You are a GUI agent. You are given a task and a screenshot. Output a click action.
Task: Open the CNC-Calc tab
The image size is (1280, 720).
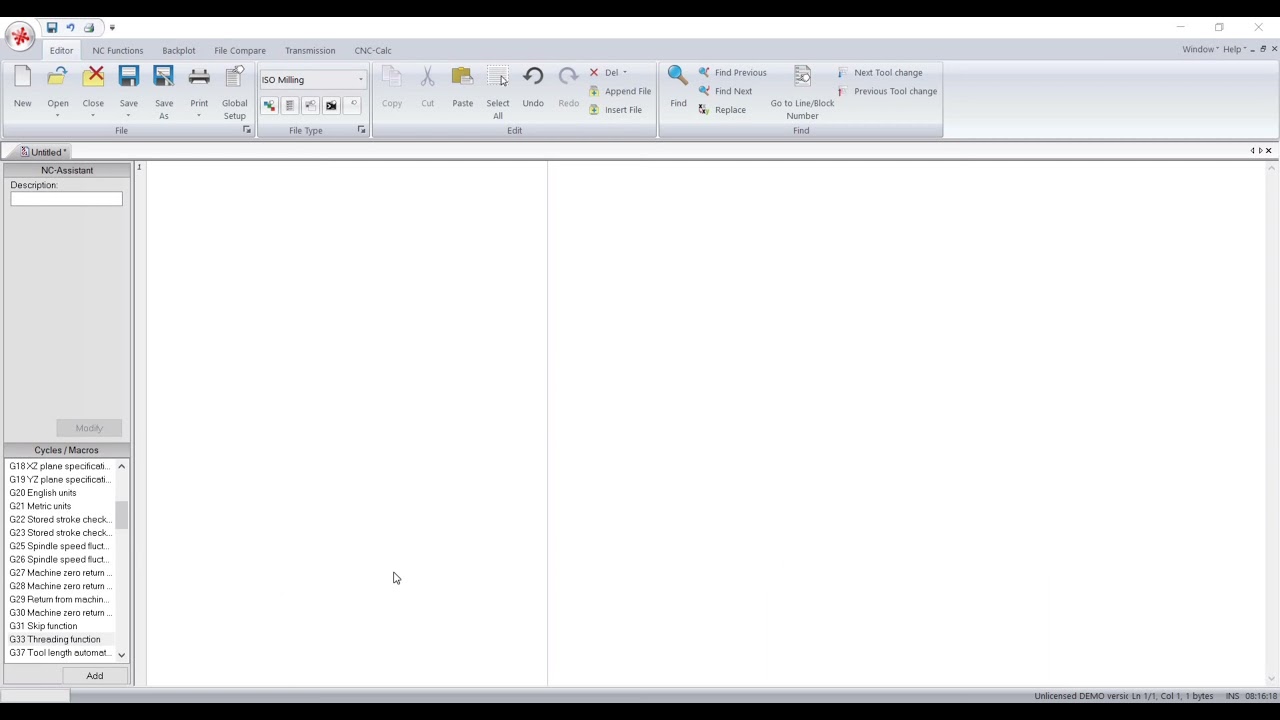point(373,50)
